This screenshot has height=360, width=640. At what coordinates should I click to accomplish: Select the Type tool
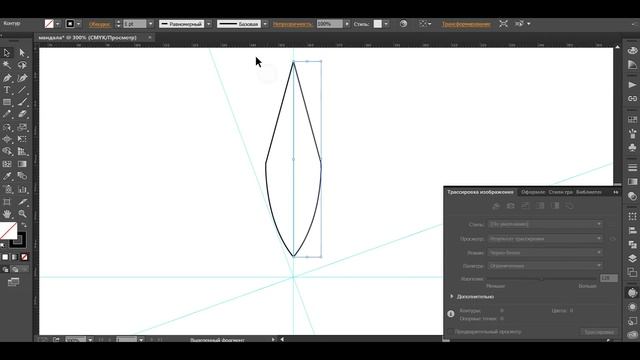[x=7, y=90]
